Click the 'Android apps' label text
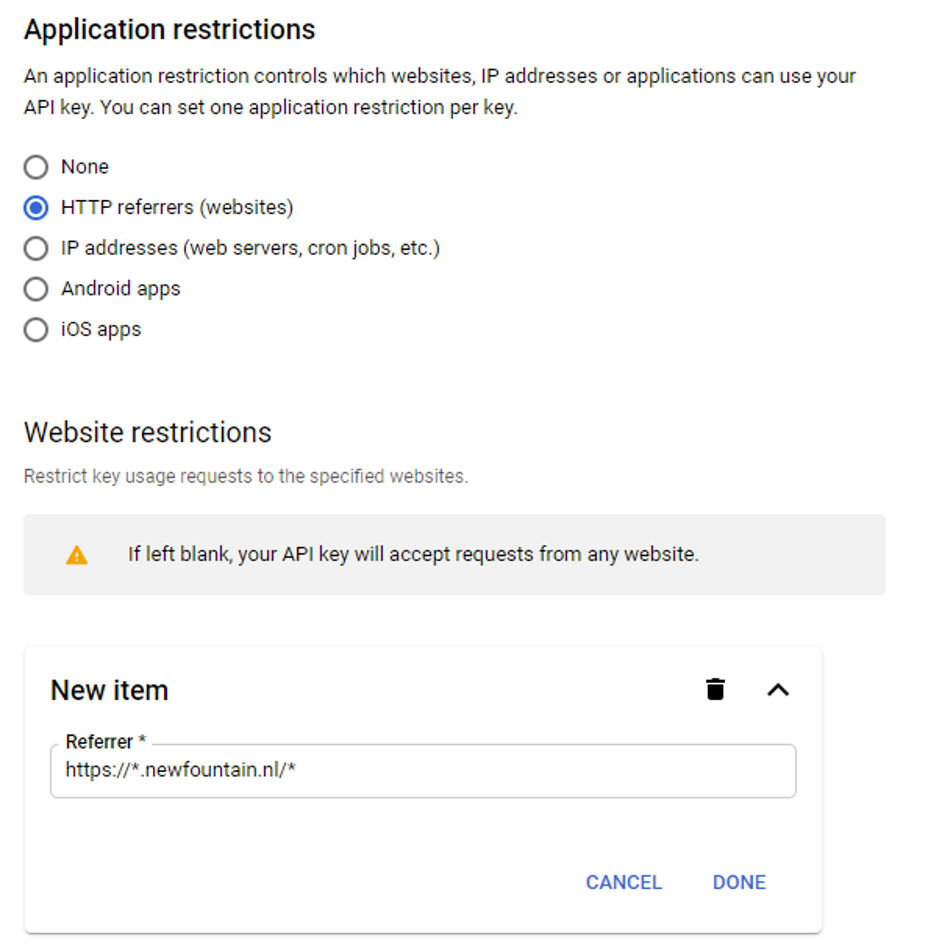 (121, 289)
